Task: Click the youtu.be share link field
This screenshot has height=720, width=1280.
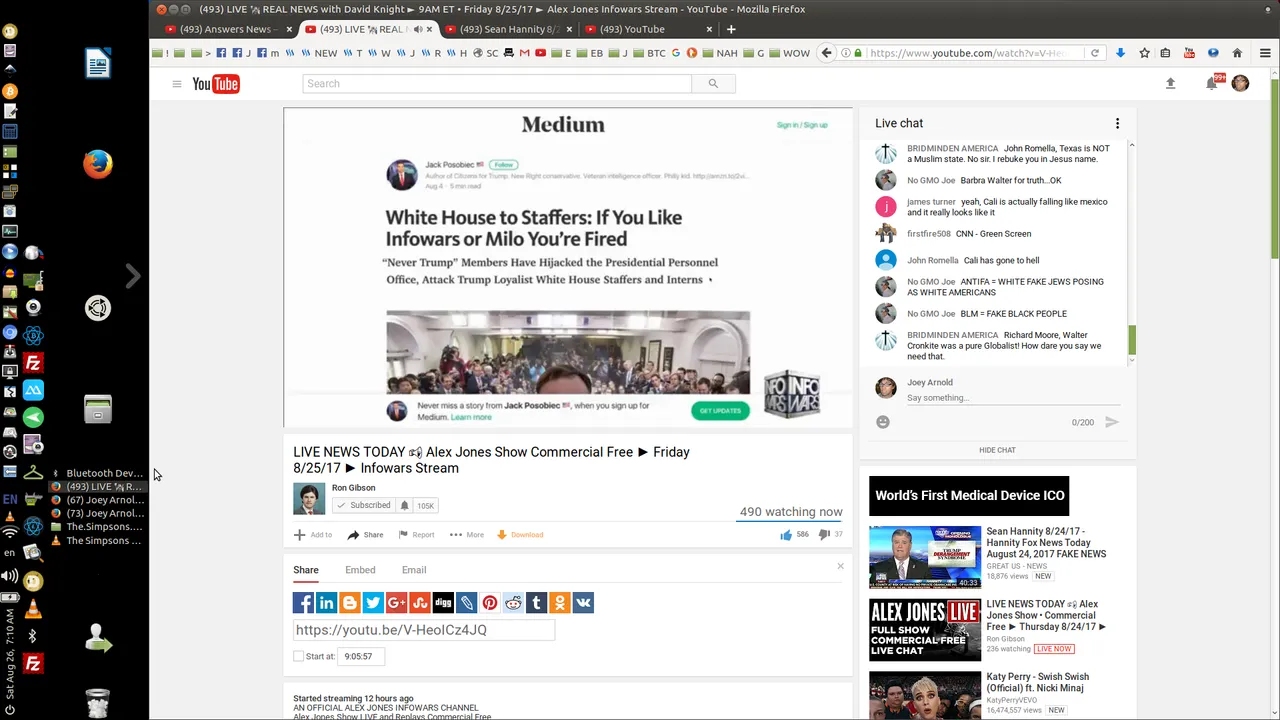Action: 424,630
